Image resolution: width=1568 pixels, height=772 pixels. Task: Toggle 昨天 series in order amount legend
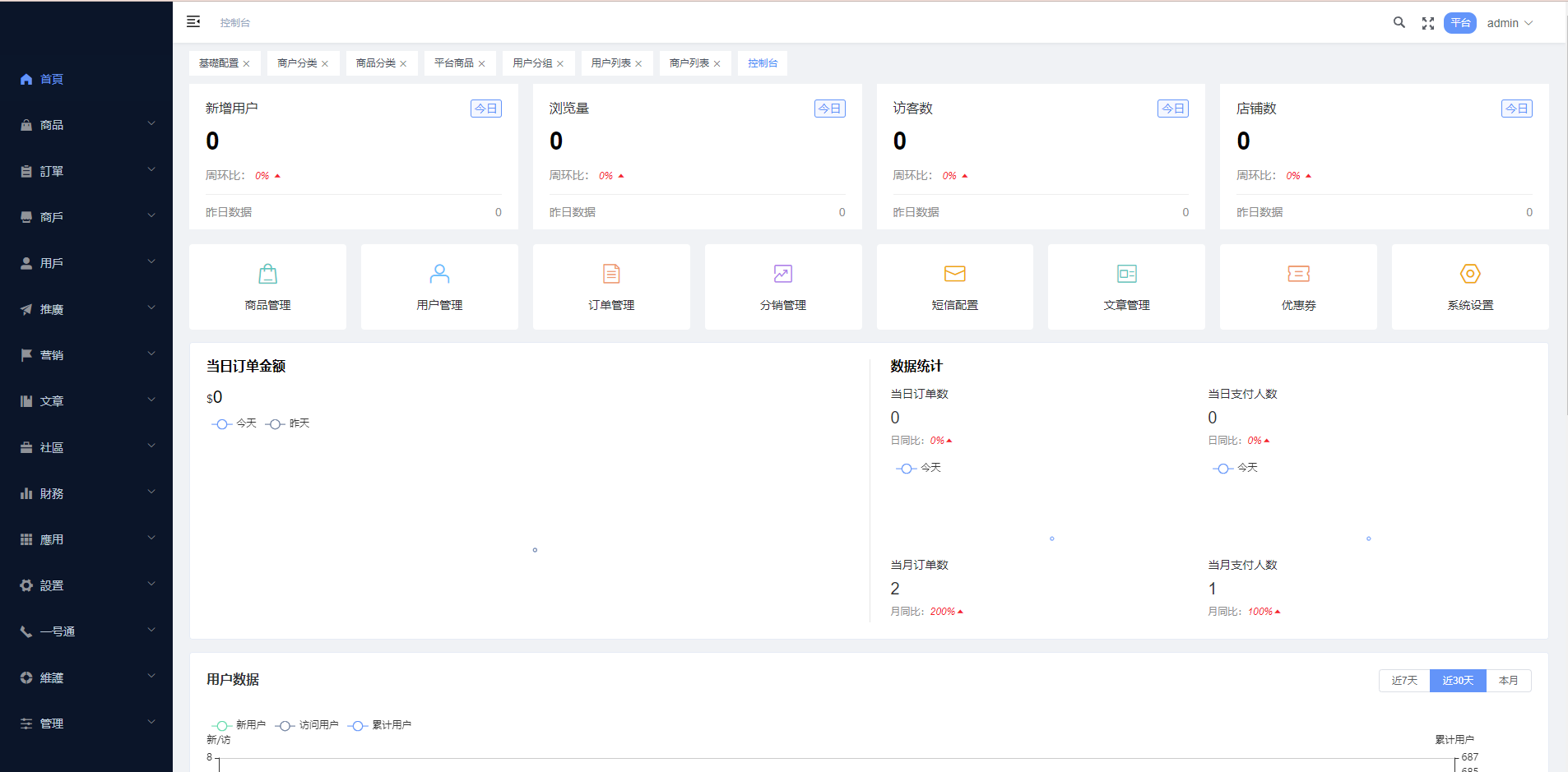288,423
